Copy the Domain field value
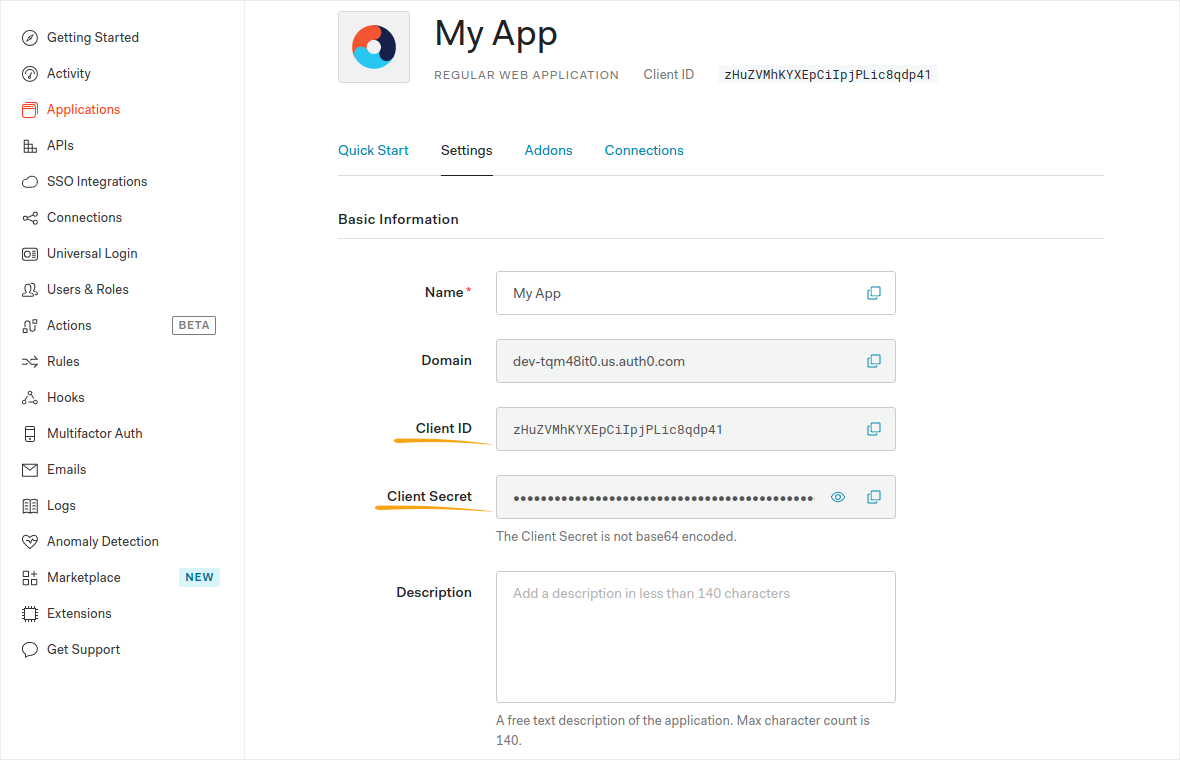This screenshot has width=1180, height=760. (874, 361)
